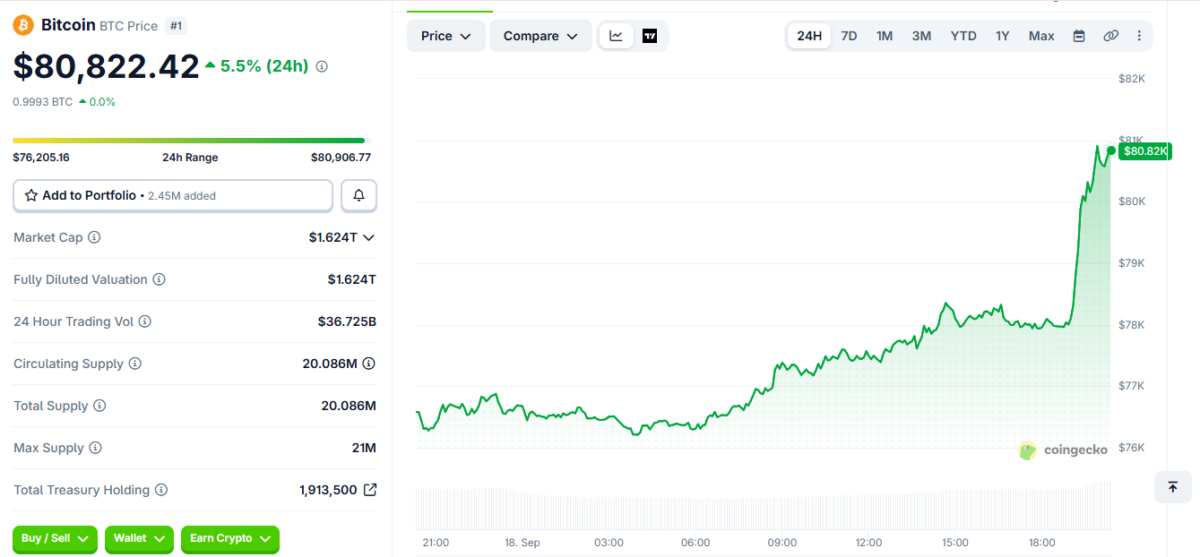Show Market Cap info tooltip icon
This screenshot has width=1200, height=557.
coord(95,238)
